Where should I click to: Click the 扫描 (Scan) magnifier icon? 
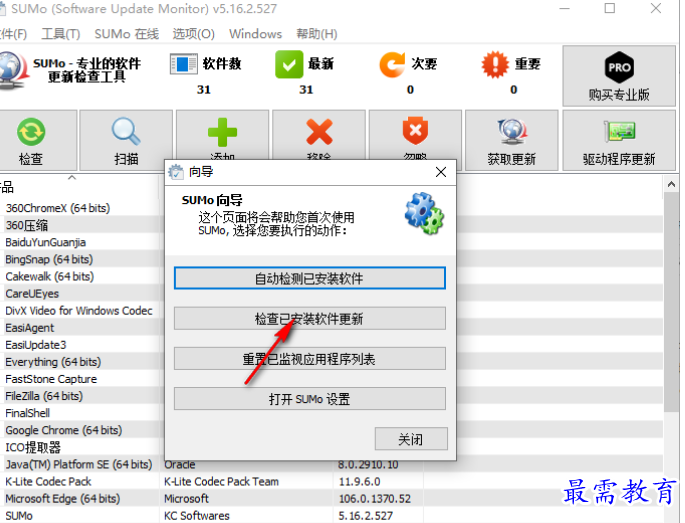tap(126, 131)
